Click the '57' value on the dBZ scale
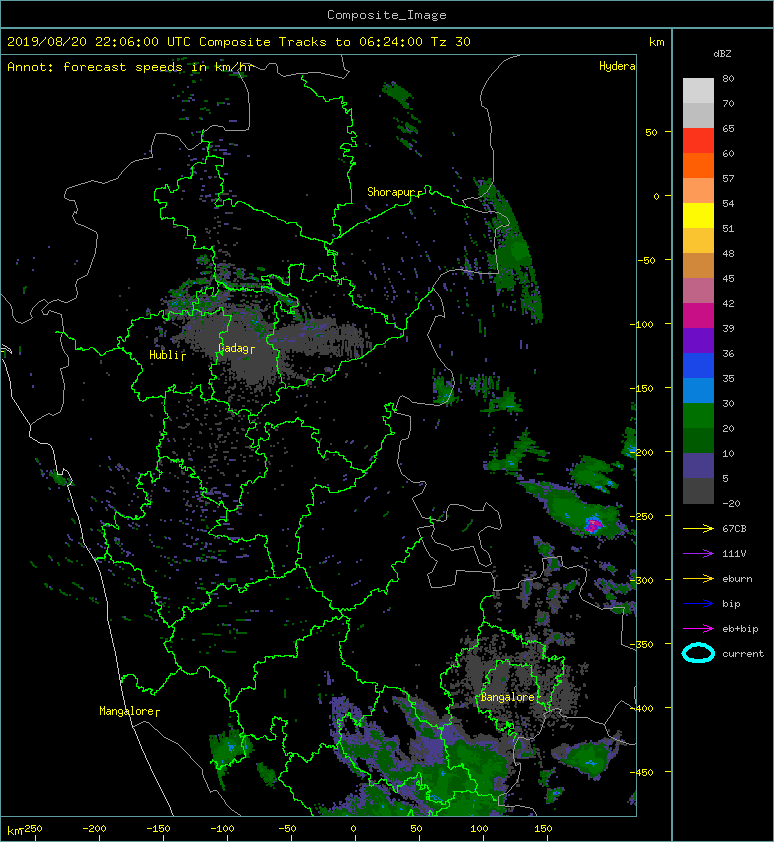774x842 pixels. 728,178
